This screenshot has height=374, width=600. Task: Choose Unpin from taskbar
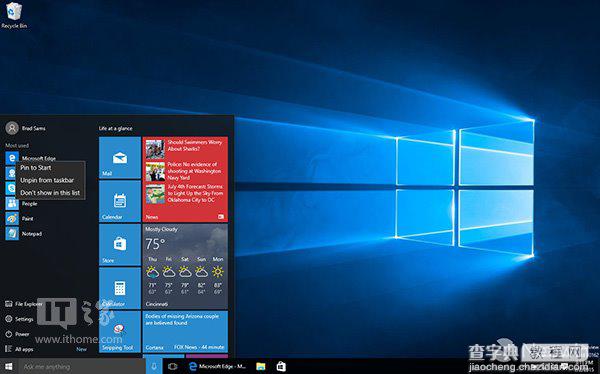coord(47,180)
